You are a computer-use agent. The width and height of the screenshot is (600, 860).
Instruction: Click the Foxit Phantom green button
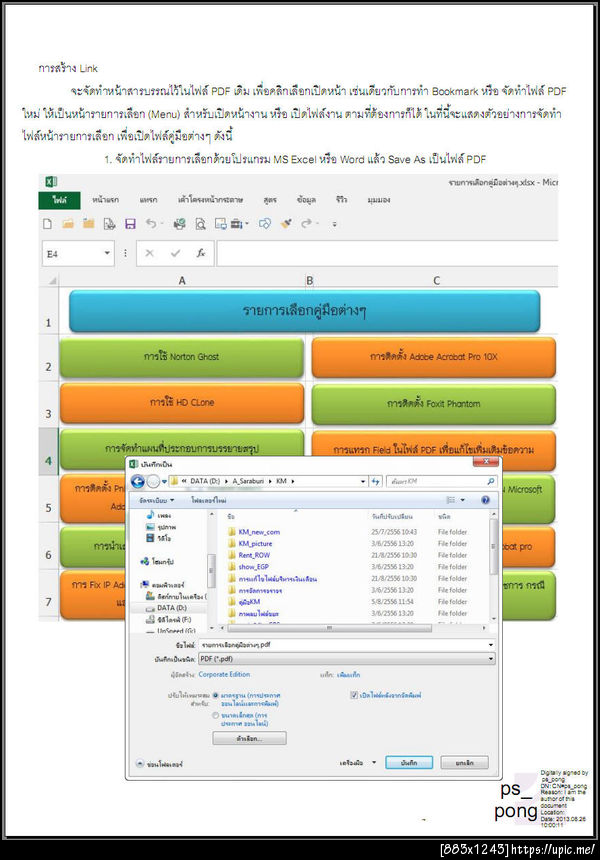pyautogui.click(x=433, y=404)
